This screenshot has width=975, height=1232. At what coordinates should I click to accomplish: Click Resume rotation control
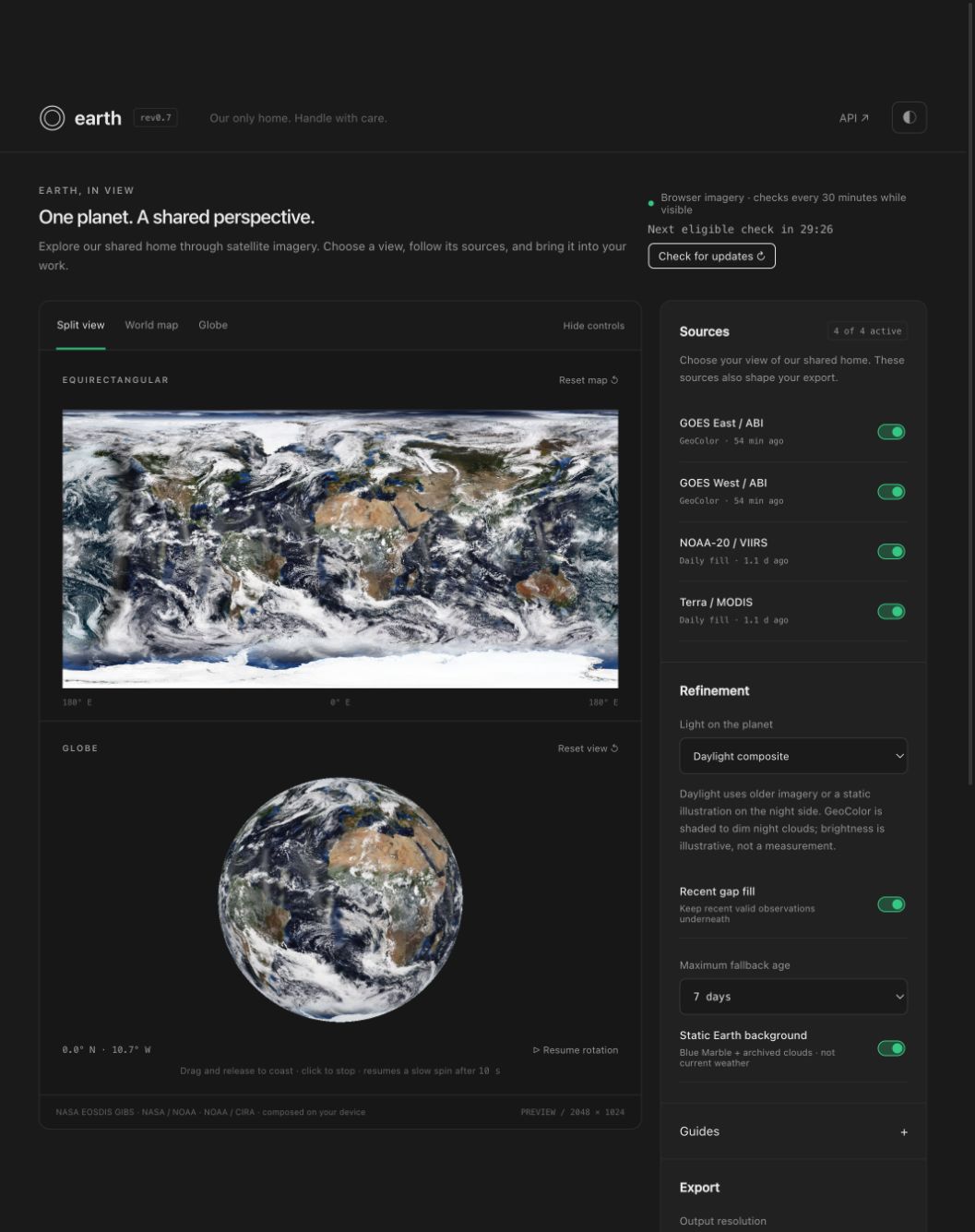(x=576, y=1050)
